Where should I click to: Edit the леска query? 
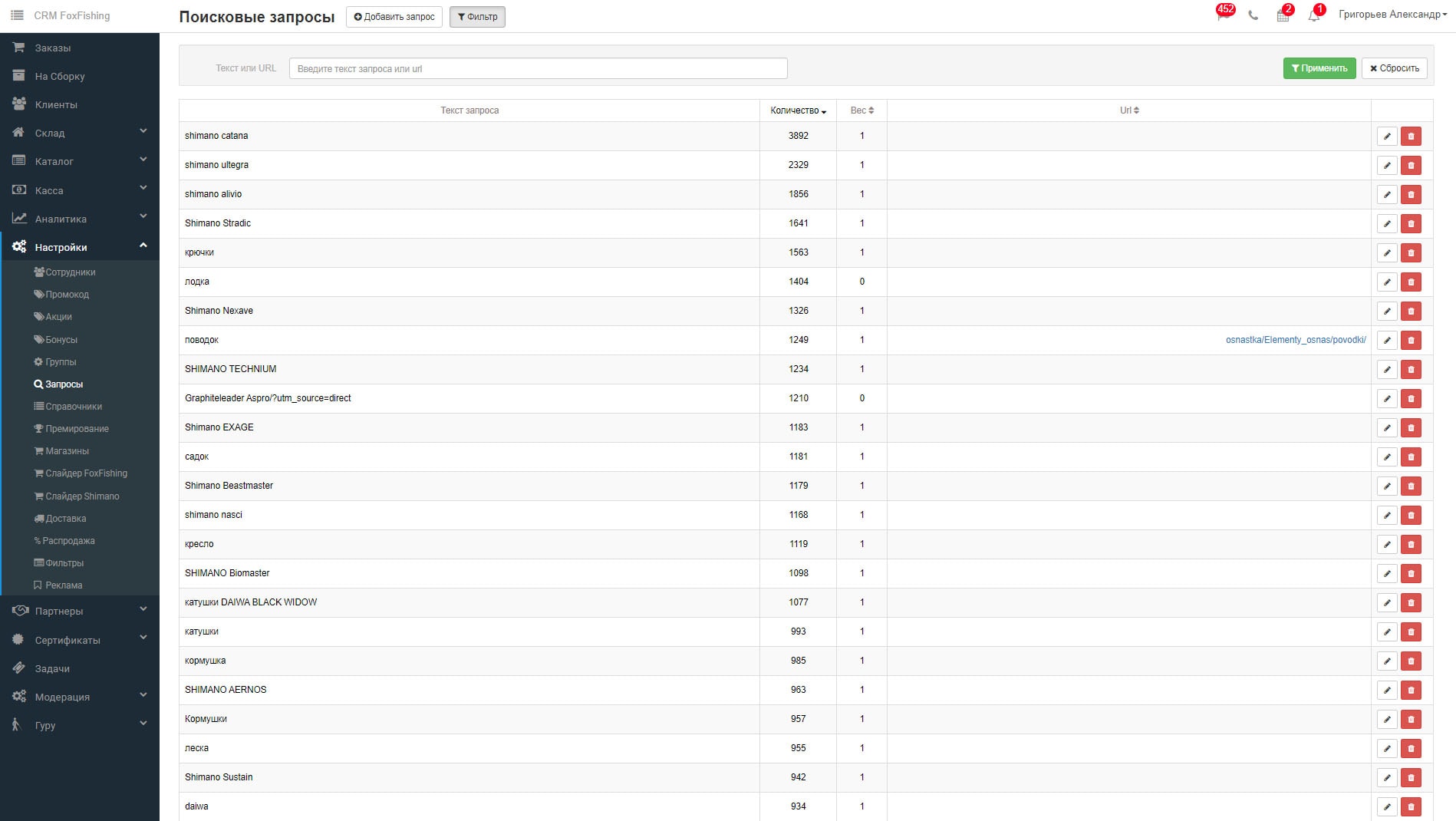pos(1387,749)
